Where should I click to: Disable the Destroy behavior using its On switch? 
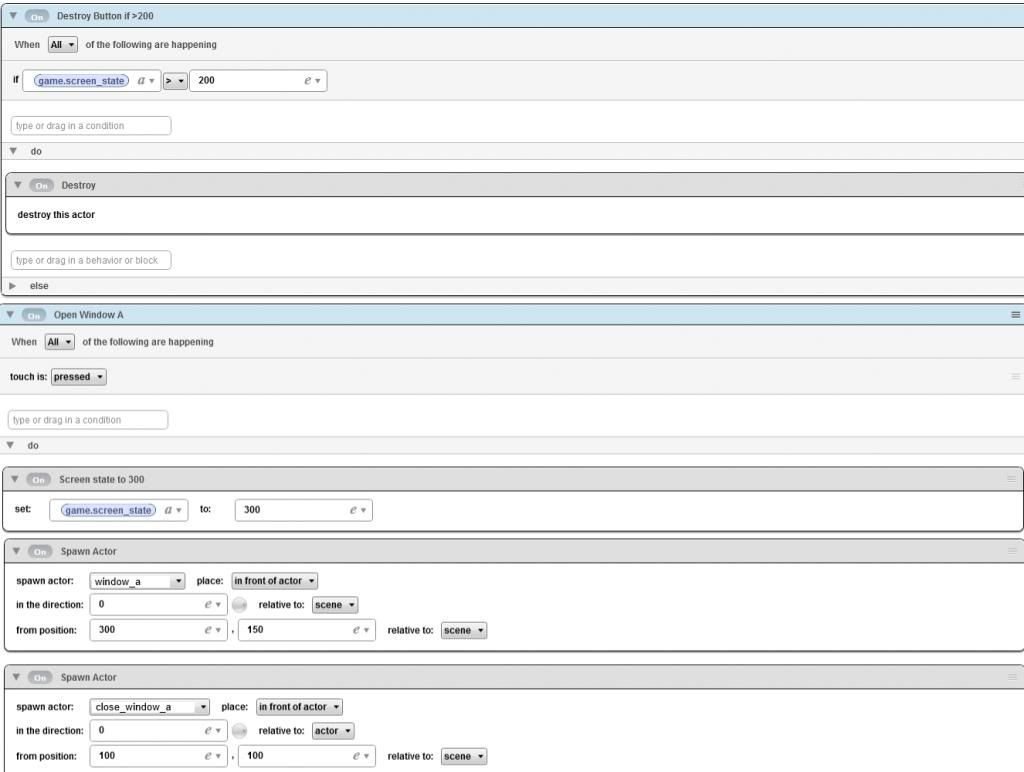pos(42,186)
